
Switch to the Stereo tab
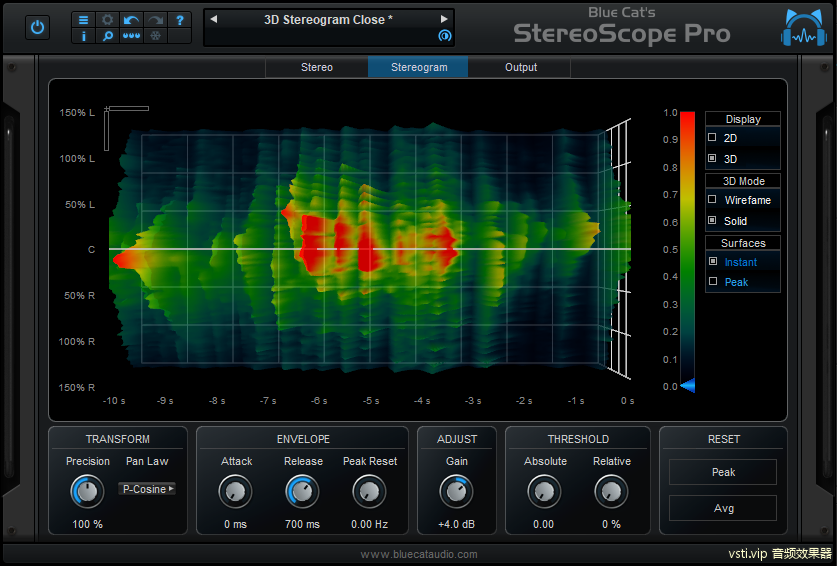point(317,67)
